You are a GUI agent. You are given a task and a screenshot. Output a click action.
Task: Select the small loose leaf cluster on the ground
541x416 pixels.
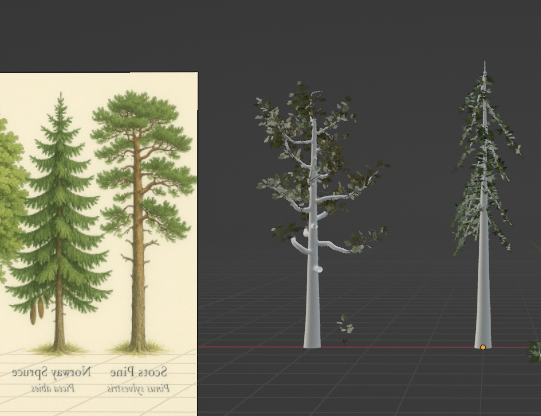pyautogui.click(x=345, y=329)
